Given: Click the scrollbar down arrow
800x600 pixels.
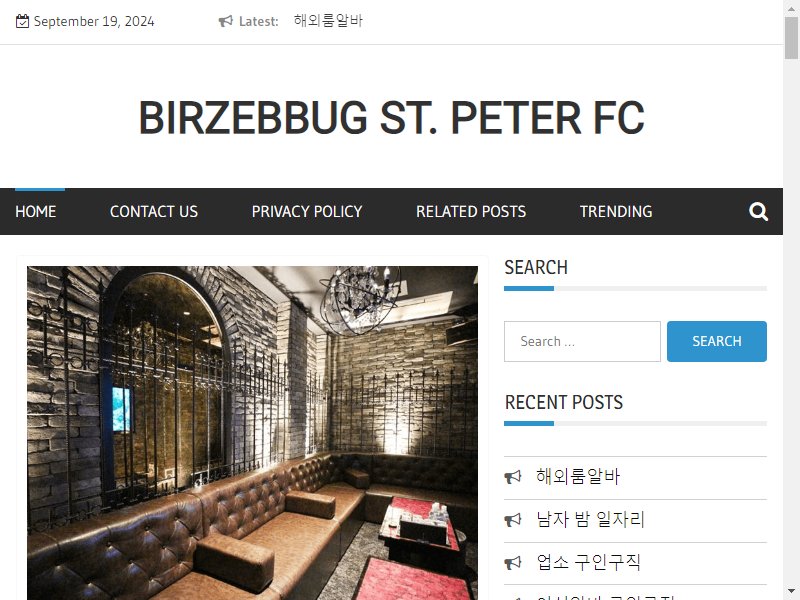Looking at the screenshot, I should click(x=791, y=592).
